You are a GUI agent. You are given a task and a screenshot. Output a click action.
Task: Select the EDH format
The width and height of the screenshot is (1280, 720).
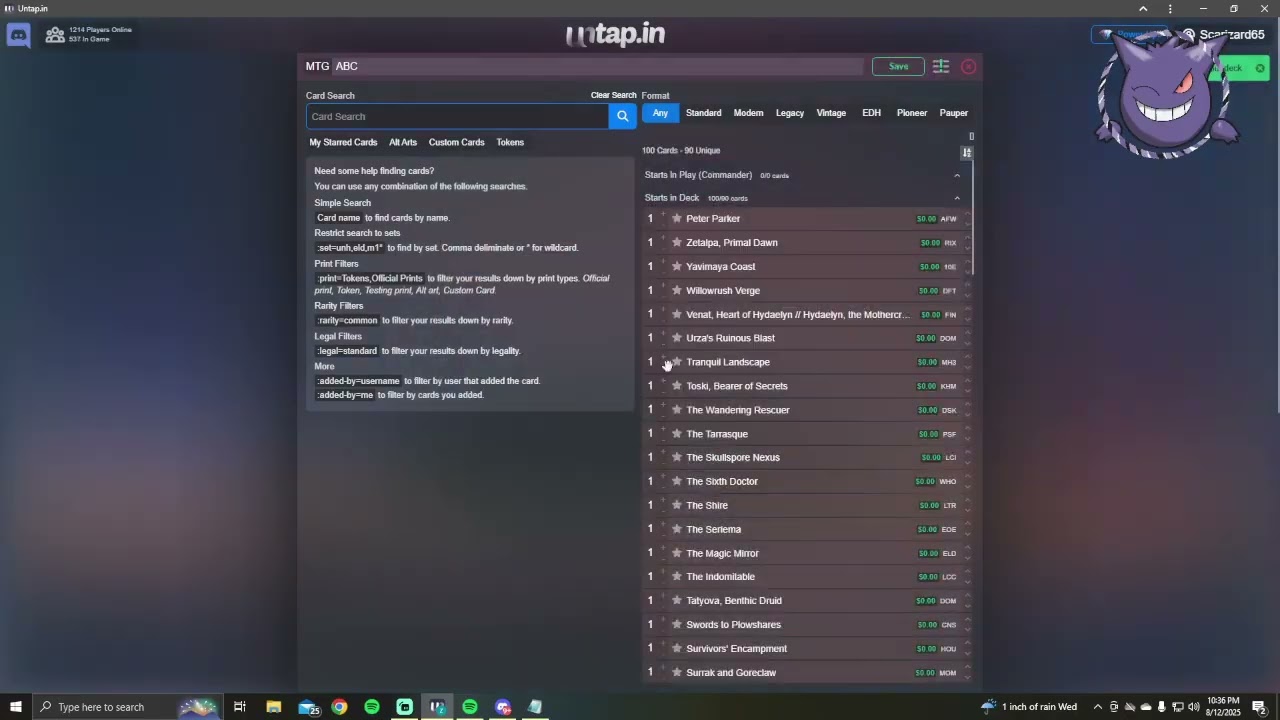pos(871,113)
